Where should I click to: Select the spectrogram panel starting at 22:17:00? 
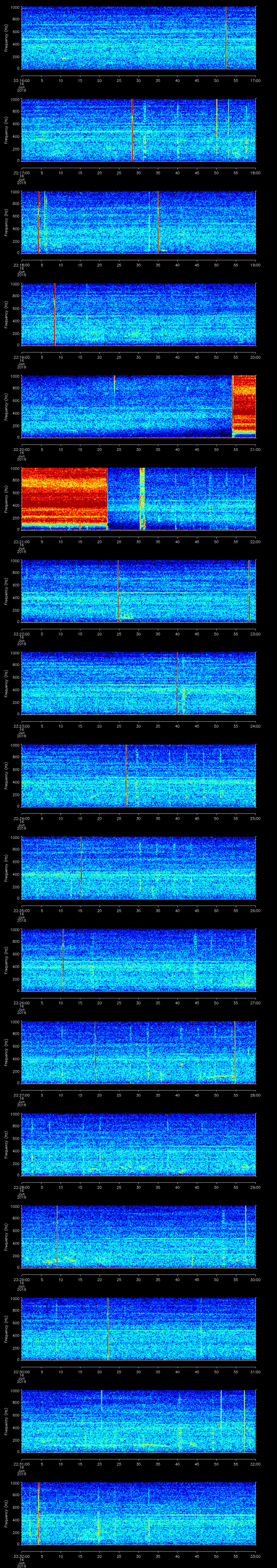click(138, 130)
